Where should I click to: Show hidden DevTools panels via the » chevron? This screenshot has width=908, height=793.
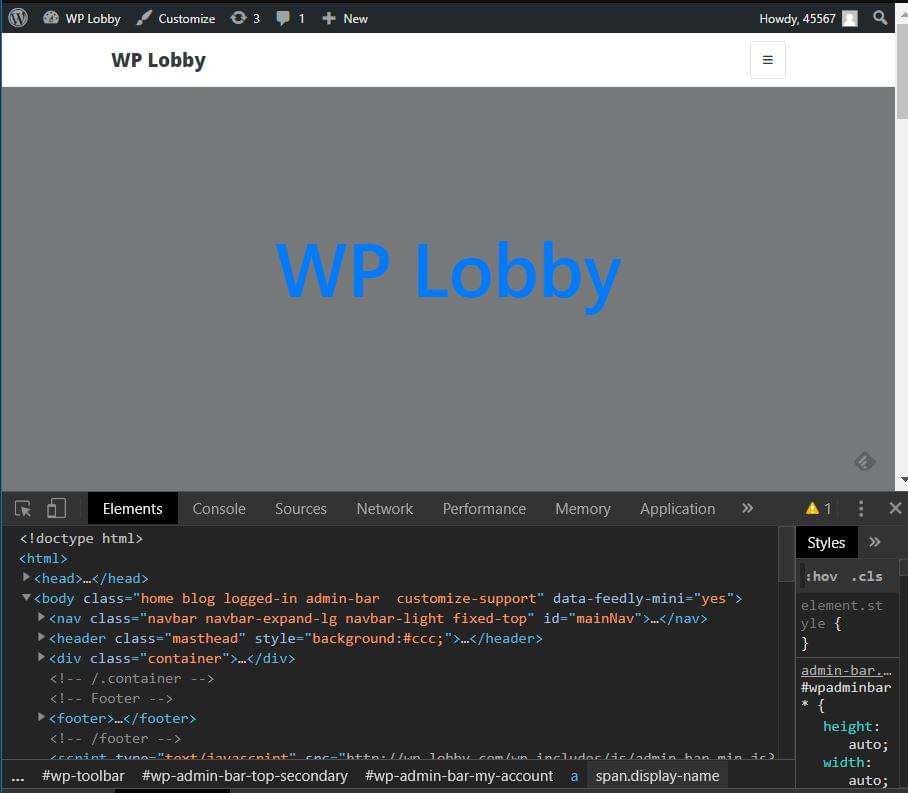click(747, 508)
